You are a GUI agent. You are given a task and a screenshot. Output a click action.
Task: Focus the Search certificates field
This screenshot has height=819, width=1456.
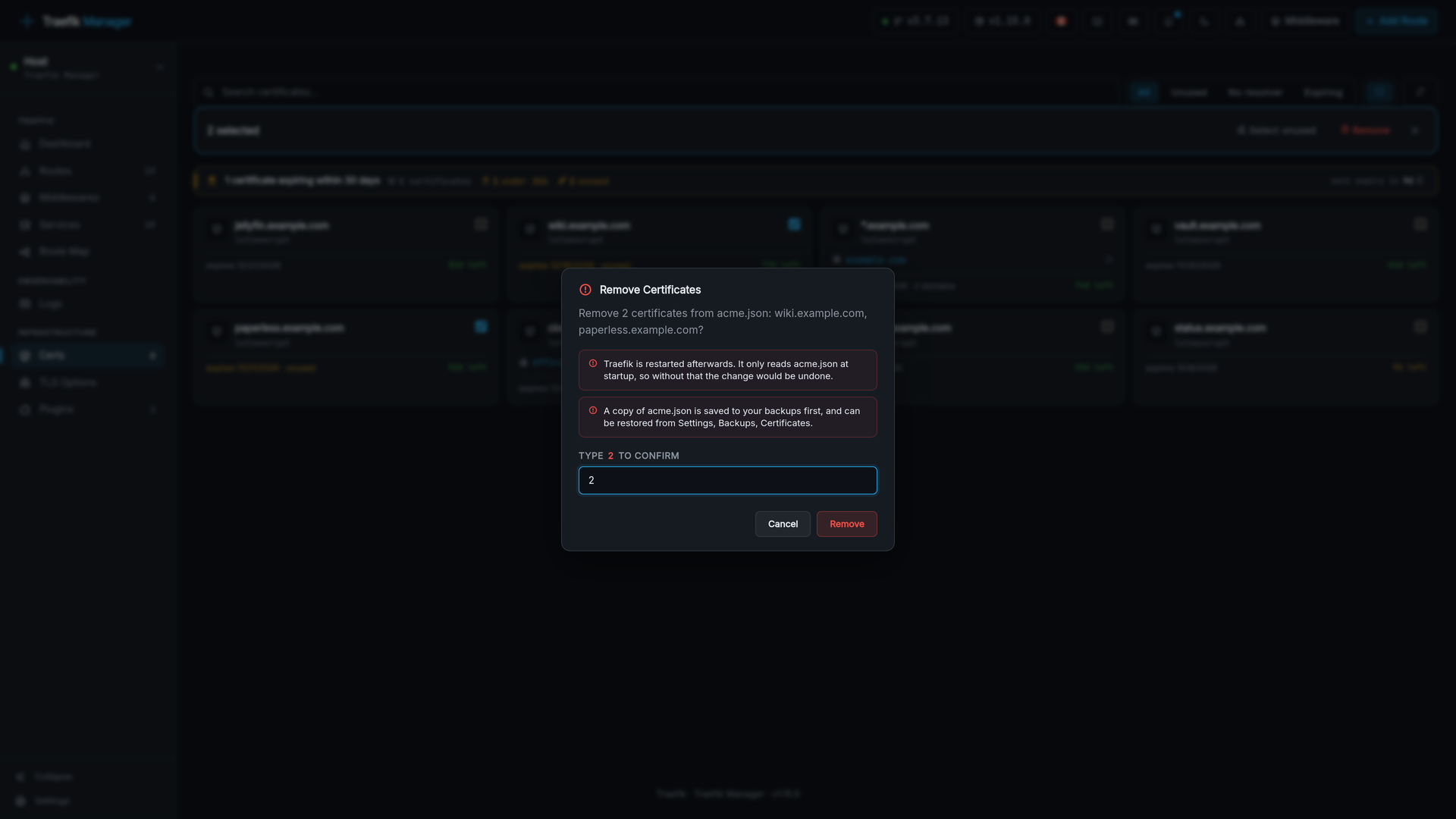click(x=658, y=93)
